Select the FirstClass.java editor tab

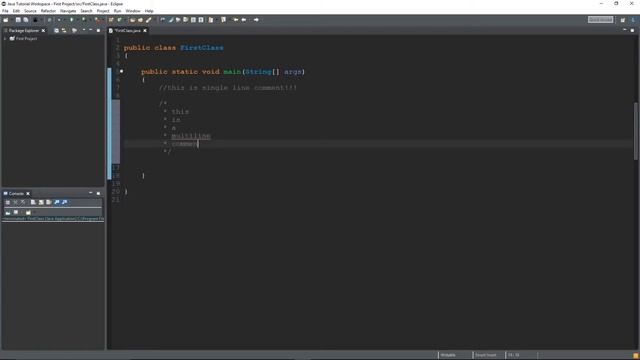127,31
